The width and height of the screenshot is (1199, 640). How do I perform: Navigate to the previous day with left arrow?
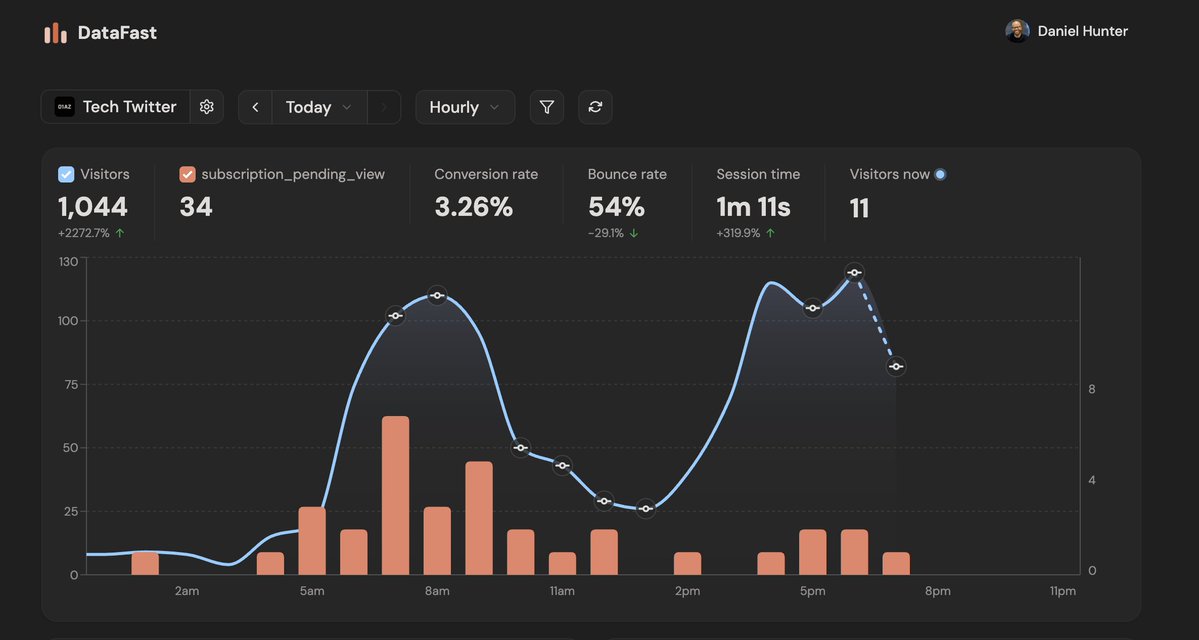click(x=254, y=106)
